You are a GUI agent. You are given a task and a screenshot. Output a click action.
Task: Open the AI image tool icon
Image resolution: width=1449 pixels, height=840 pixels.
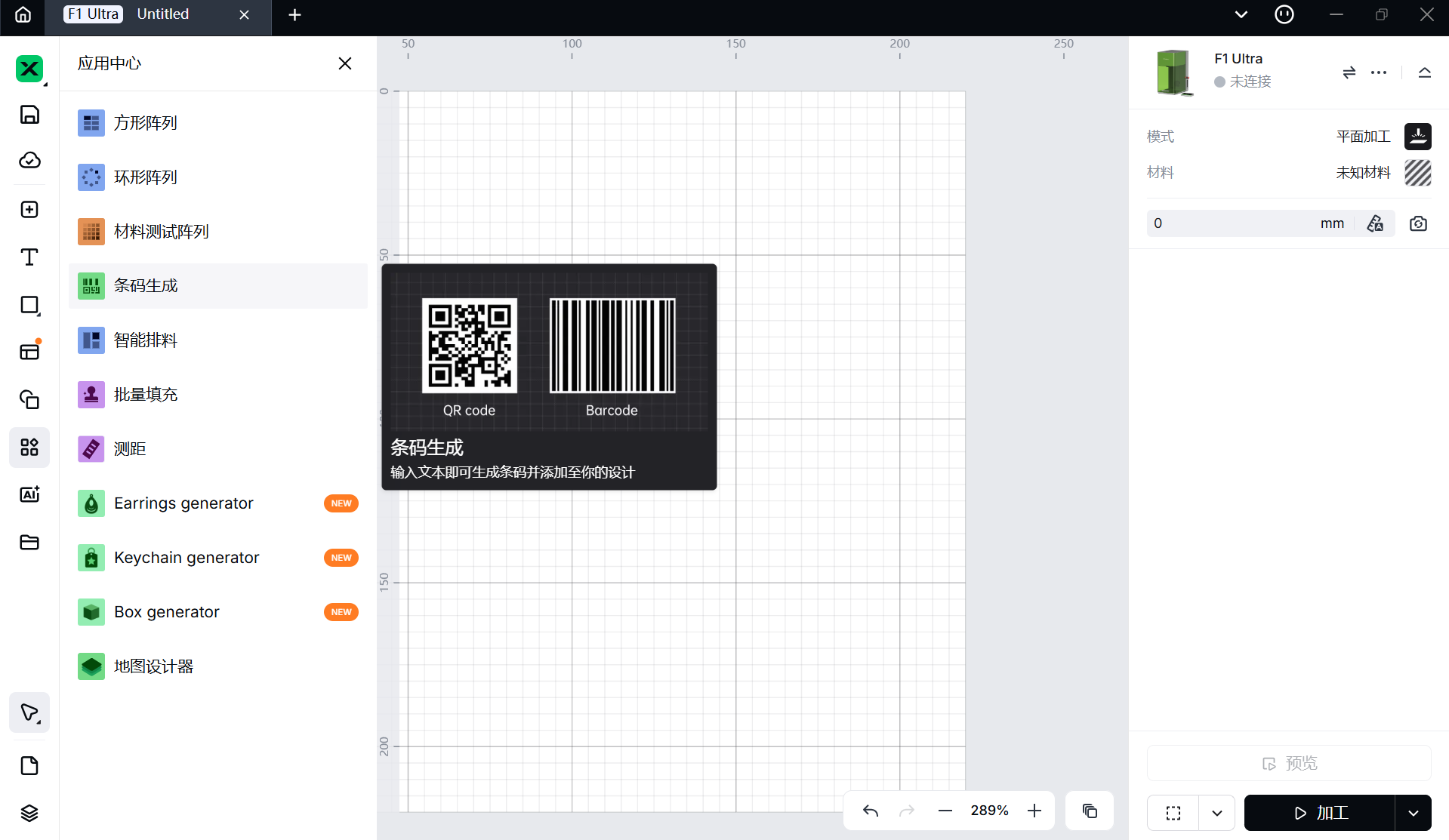pos(29,494)
